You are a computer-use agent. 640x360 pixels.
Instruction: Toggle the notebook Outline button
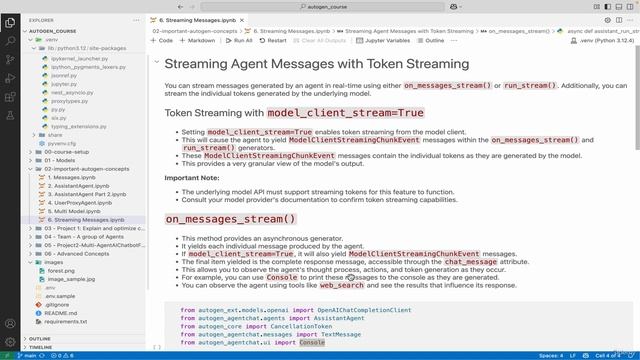click(x=431, y=40)
